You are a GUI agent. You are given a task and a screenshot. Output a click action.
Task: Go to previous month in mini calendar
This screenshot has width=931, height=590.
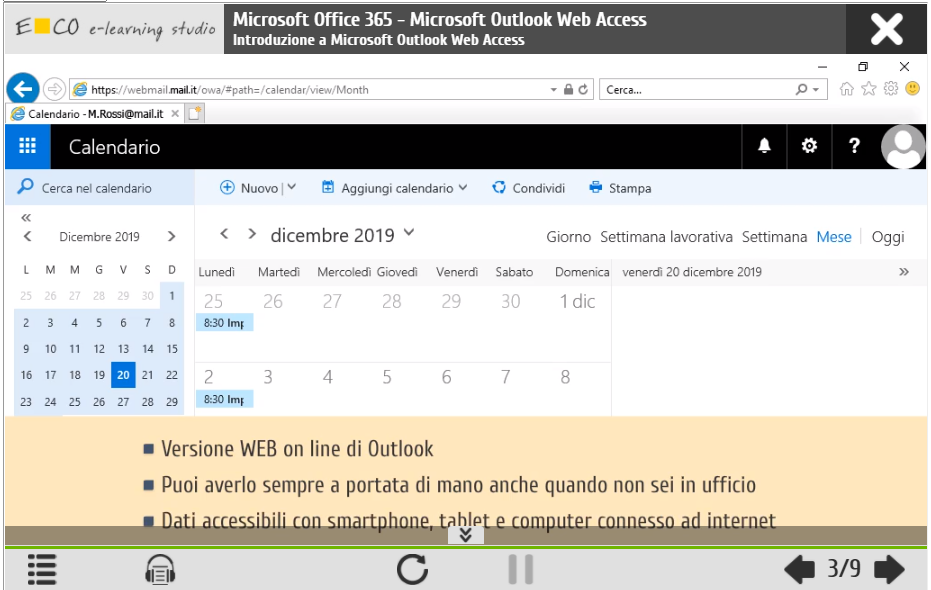pos(27,236)
